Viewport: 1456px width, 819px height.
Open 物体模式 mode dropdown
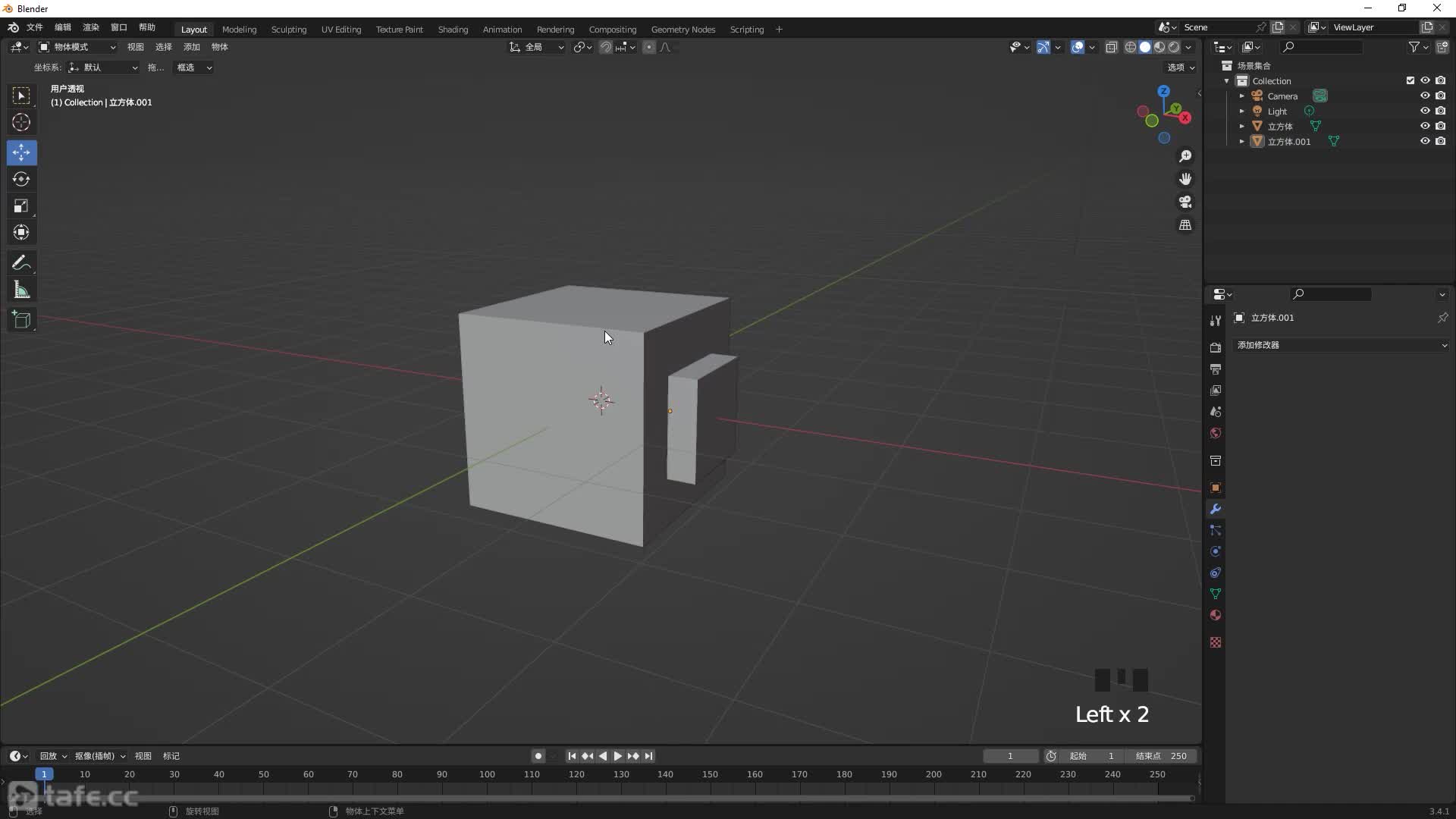[x=77, y=47]
